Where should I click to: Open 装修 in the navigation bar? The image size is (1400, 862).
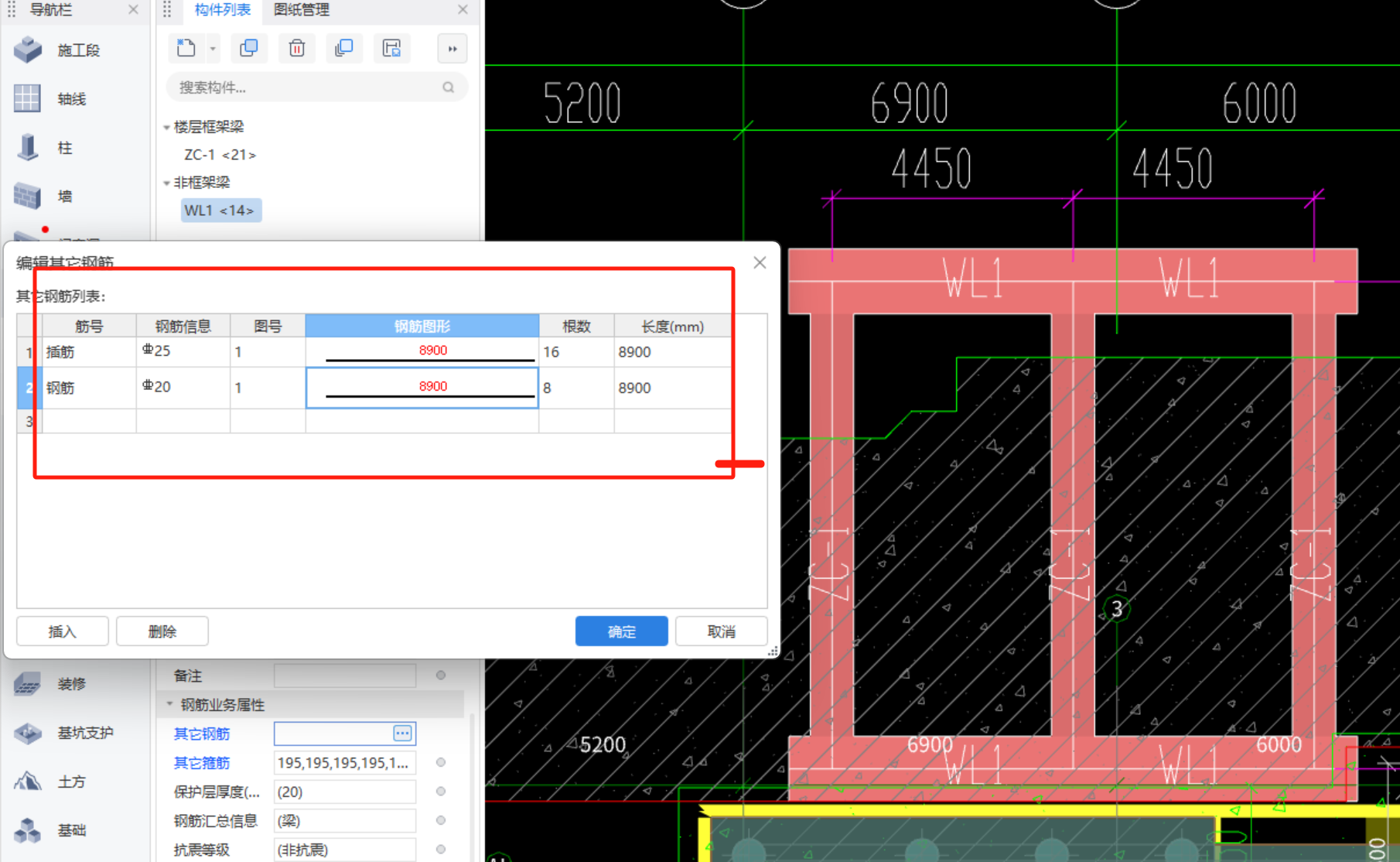pos(51,684)
